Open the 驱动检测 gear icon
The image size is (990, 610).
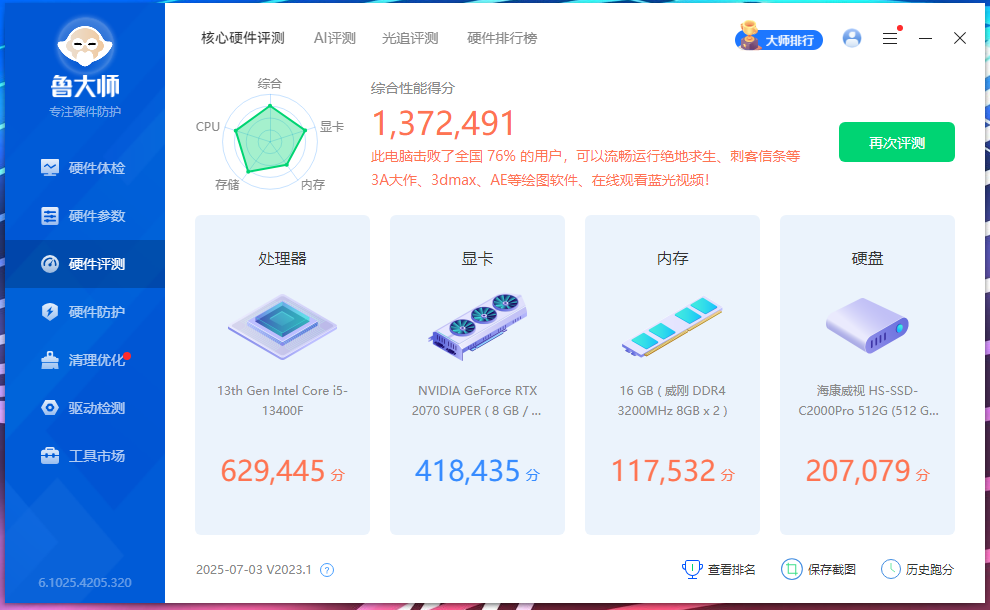50,407
